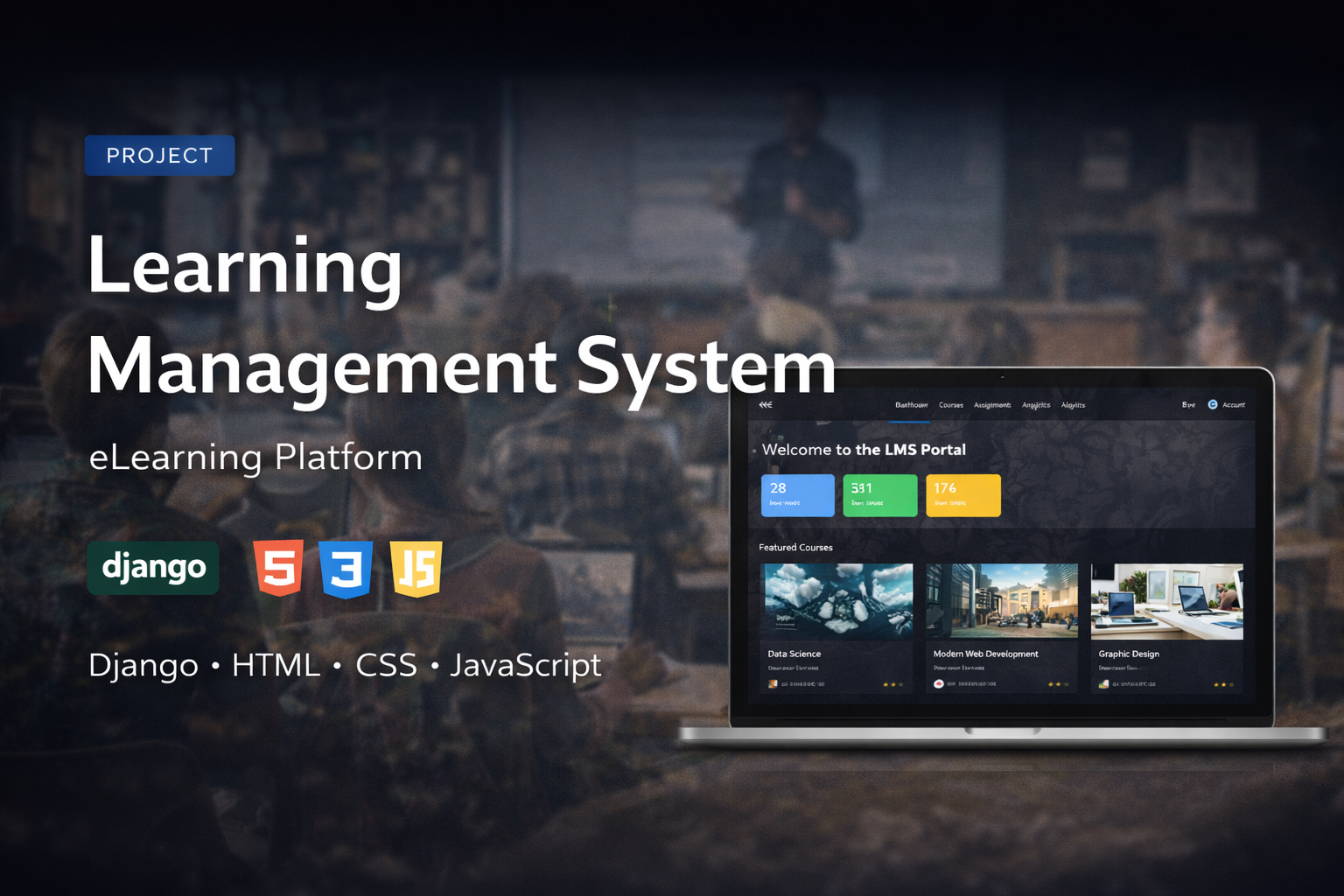
Task: Open the Analytics dropdown in navbar
Action: (x=1037, y=404)
